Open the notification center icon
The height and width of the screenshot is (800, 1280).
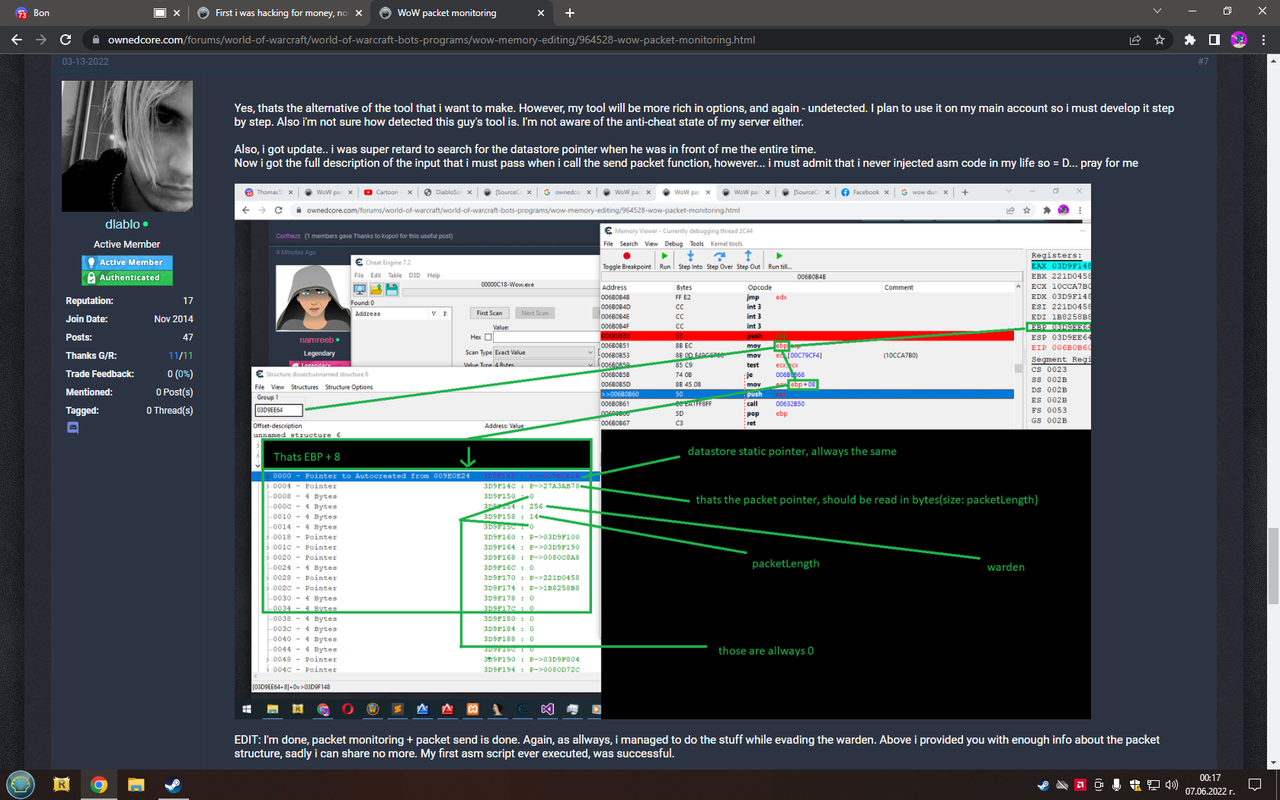pyautogui.click(x=1254, y=785)
